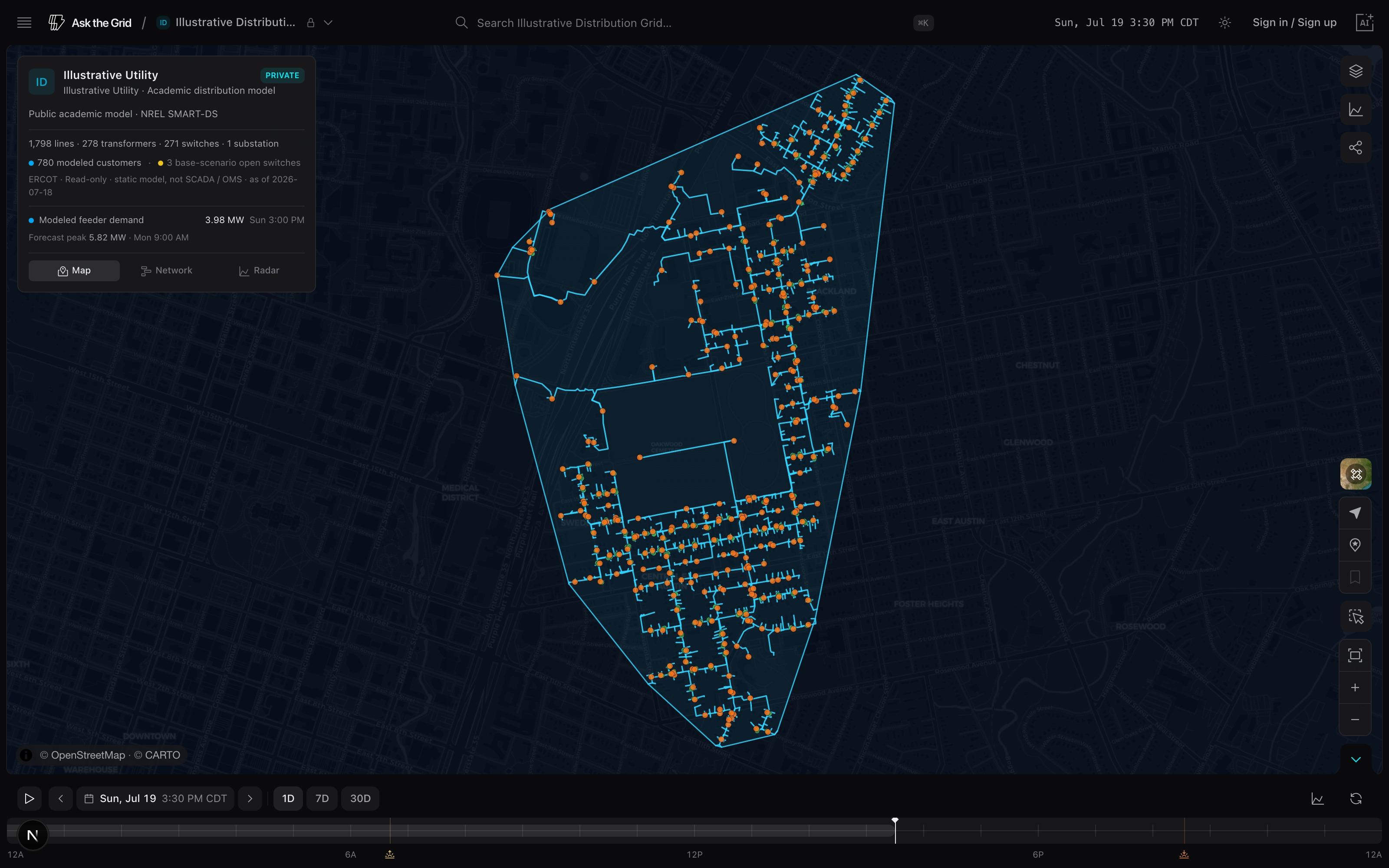Click the header date and time display
The width and height of the screenshot is (1389, 868).
click(1126, 23)
